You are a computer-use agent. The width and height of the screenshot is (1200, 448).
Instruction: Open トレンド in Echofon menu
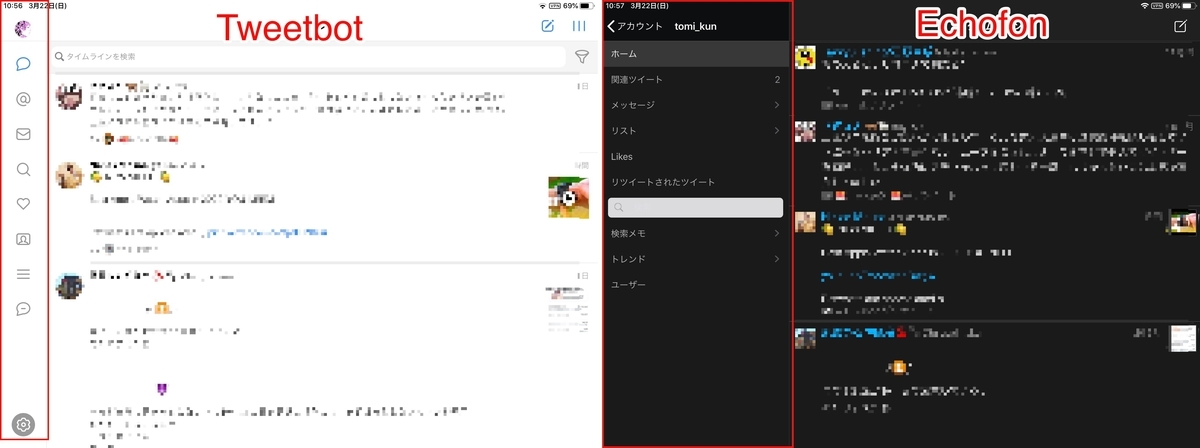click(x=697, y=259)
